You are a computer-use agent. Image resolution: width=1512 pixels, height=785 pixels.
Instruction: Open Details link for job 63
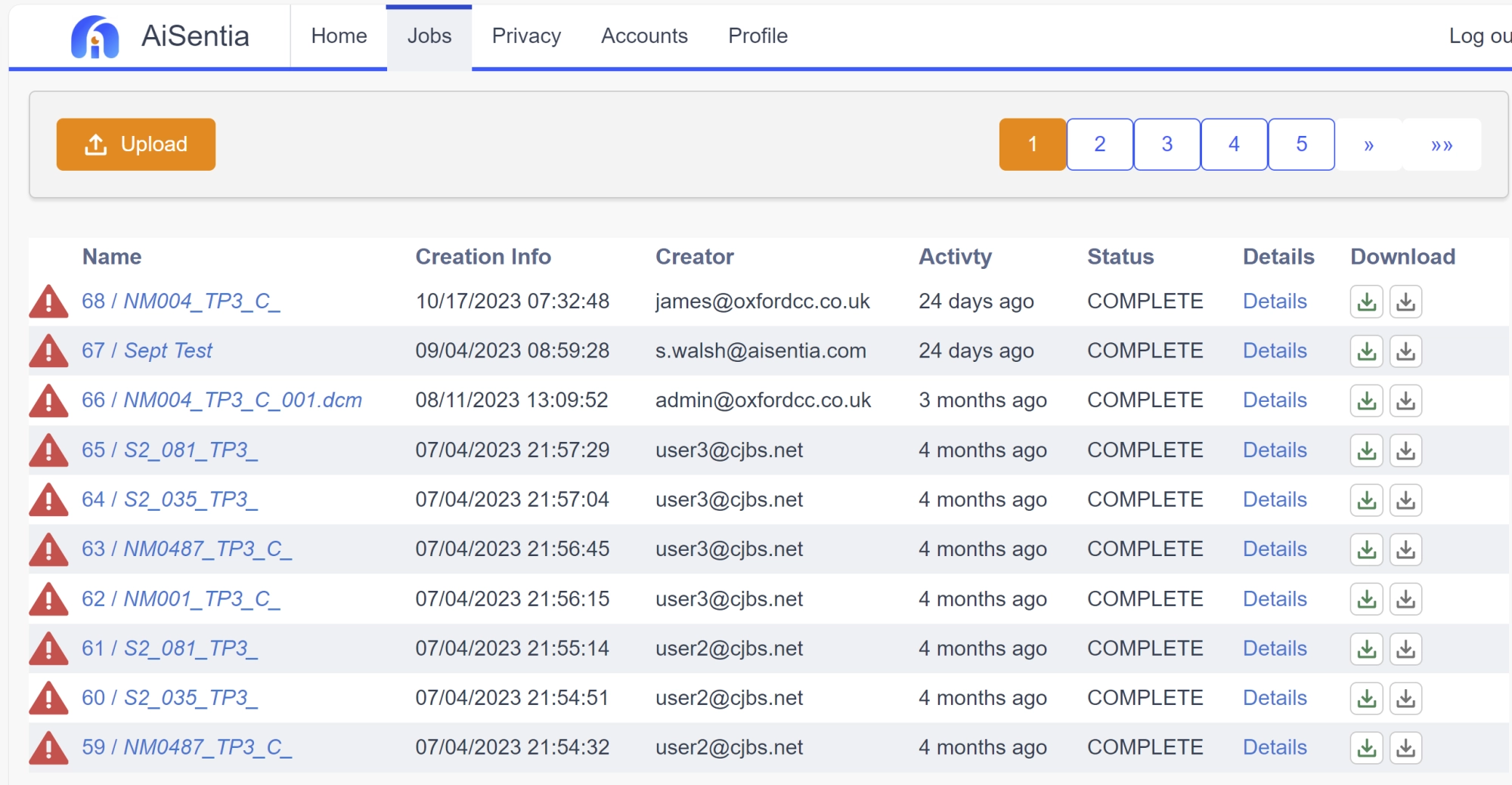[1275, 549]
